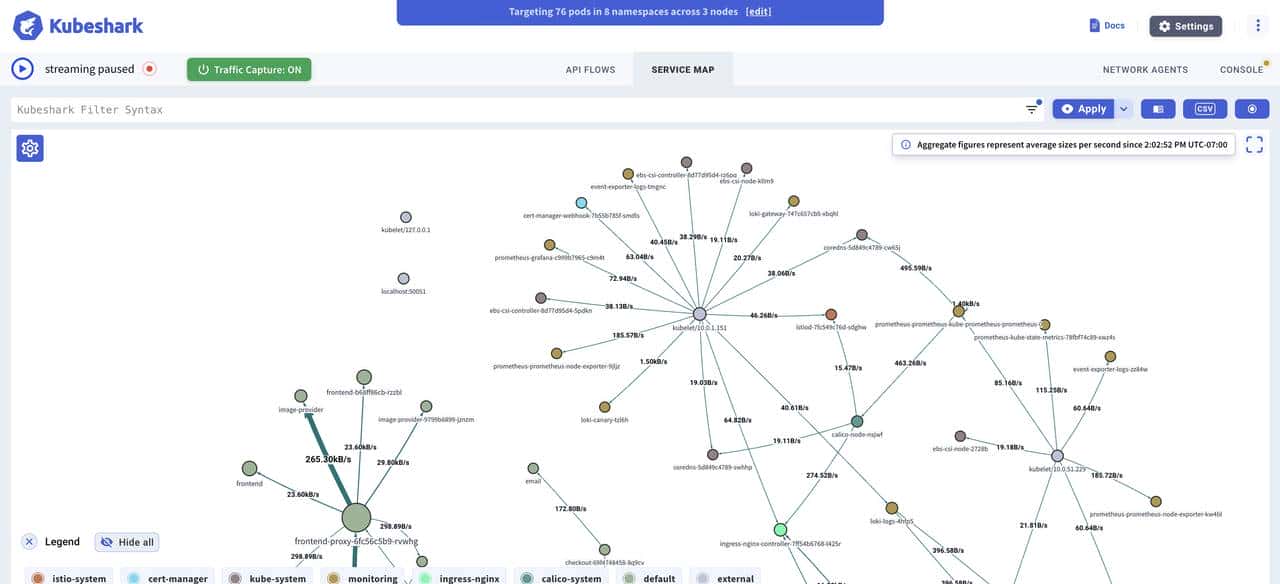
Task: Click the Kubeshark Filter Syntax input field
Action: coord(400,108)
